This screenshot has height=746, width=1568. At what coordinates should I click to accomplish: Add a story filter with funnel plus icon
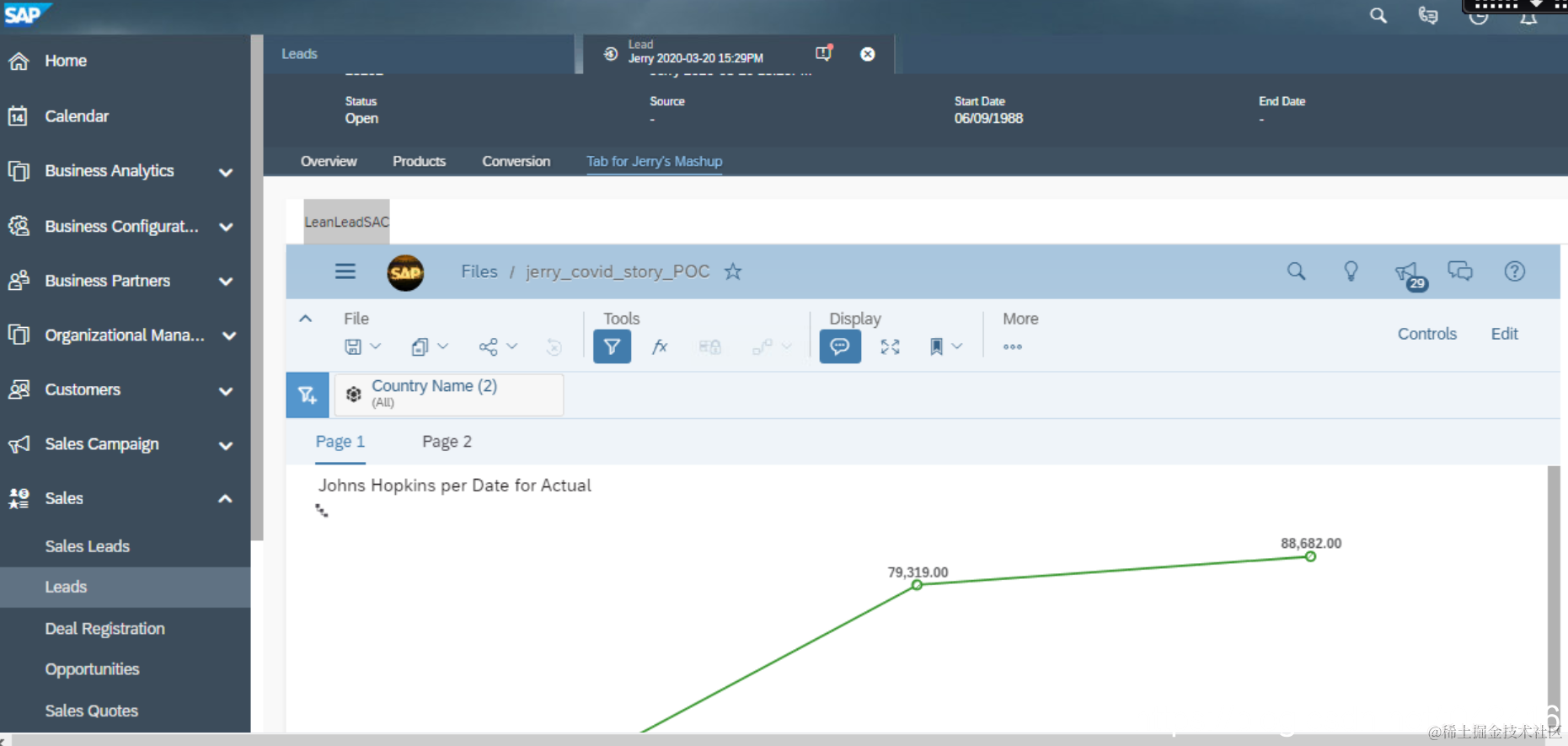pyautogui.click(x=308, y=394)
